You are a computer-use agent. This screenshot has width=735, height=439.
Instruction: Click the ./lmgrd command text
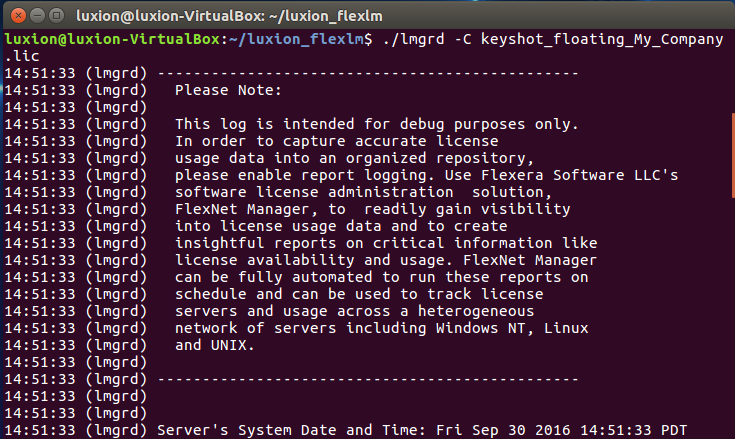(x=410, y=39)
